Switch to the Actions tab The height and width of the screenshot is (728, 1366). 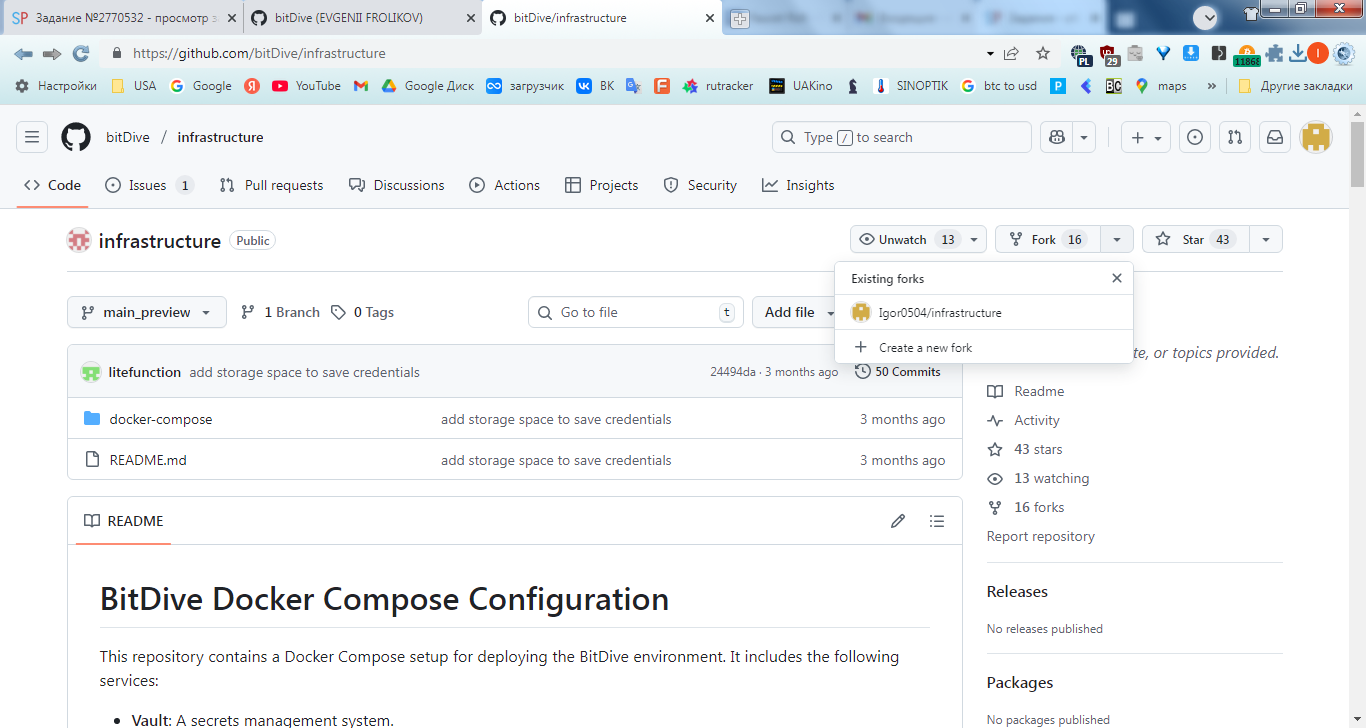505,185
